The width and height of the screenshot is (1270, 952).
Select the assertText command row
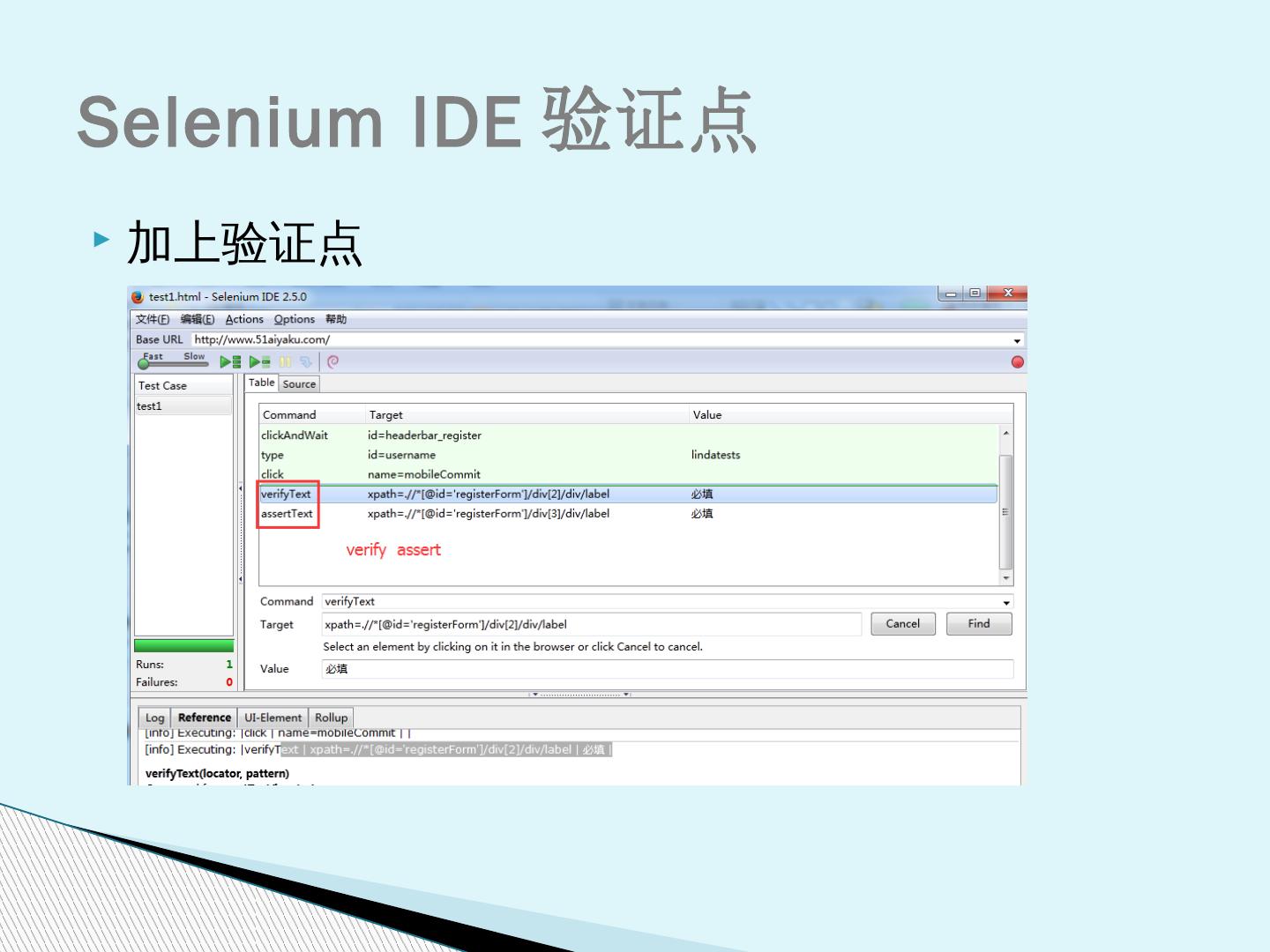628,513
